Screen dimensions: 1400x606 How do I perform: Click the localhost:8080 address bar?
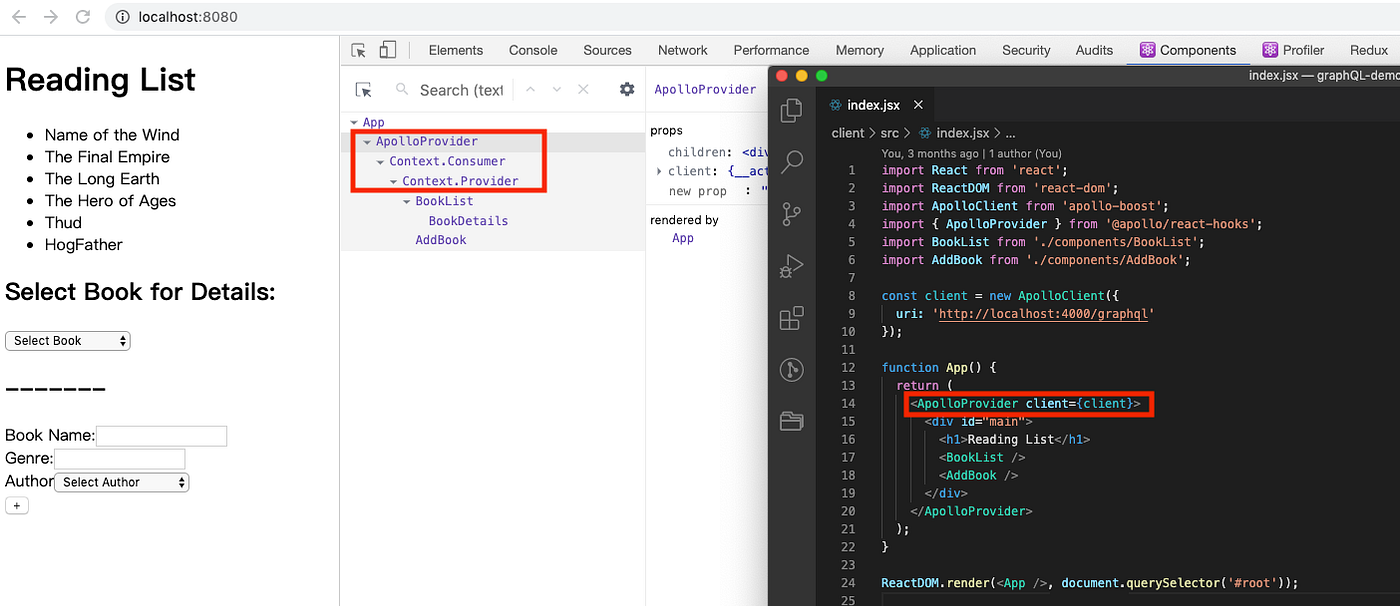coord(188,17)
